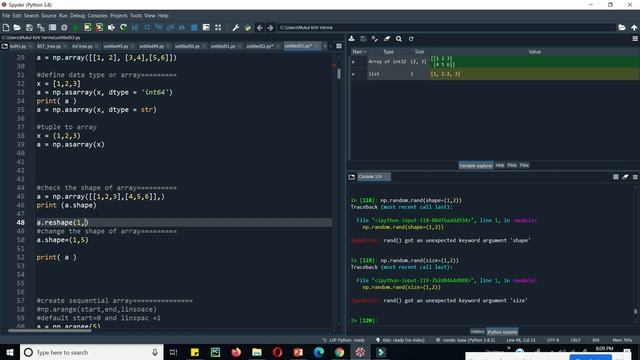Select the Files pane tab

click(x=524, y=165)
